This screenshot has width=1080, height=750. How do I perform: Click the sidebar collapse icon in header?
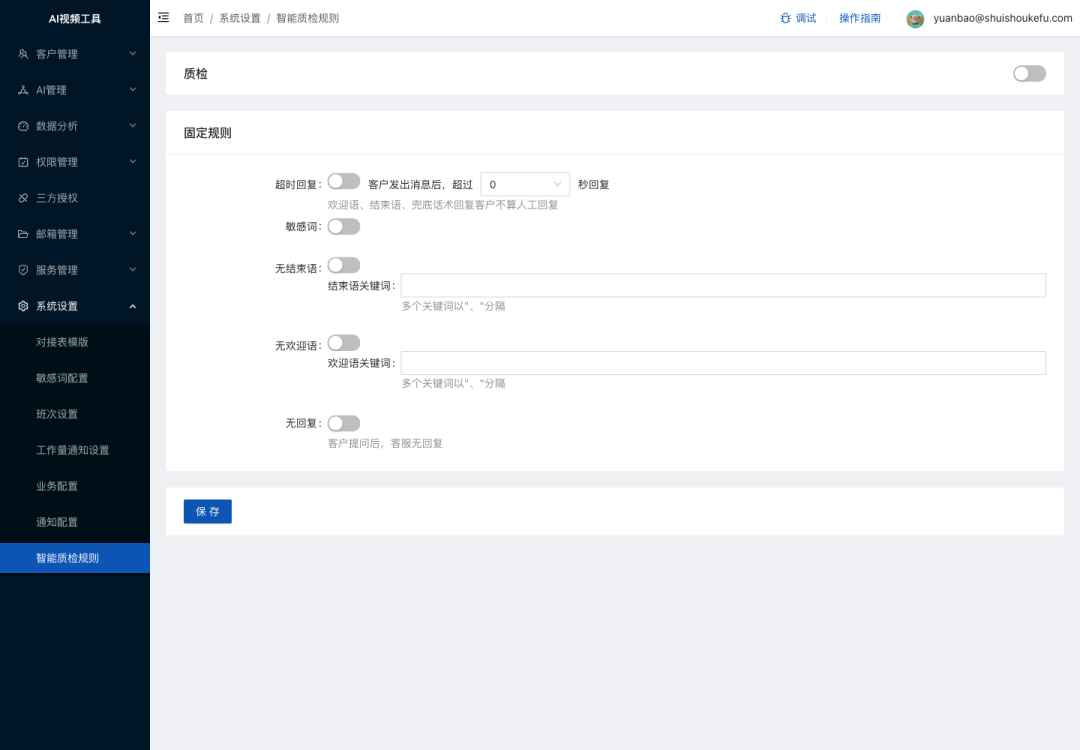pyautogui.click(x=163, y=18)
